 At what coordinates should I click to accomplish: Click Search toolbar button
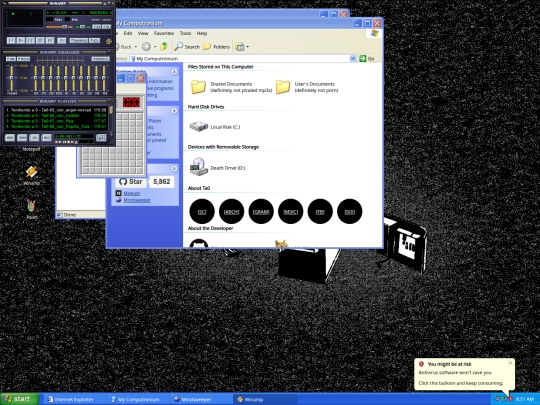187,46
